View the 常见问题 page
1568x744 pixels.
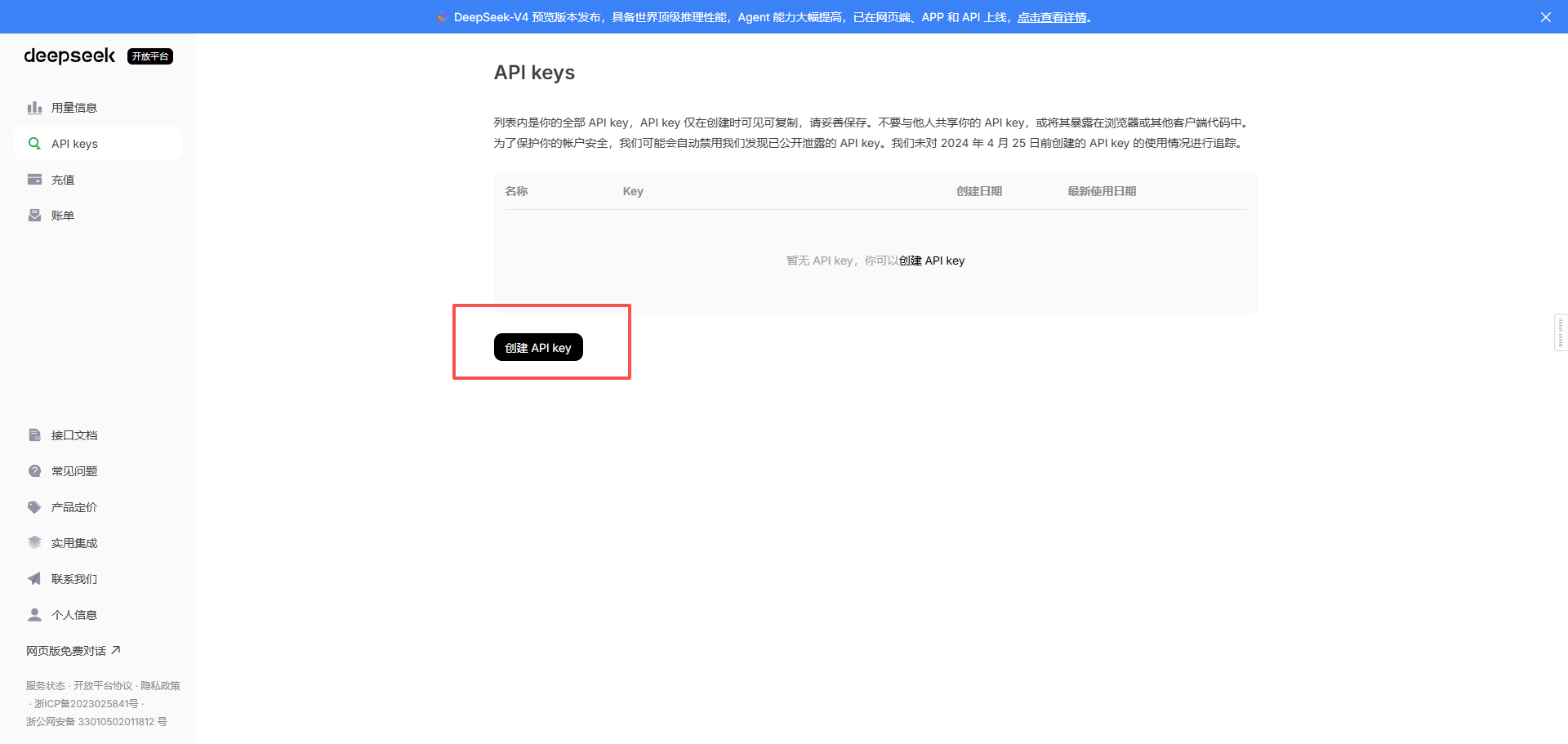click(98, 471)
